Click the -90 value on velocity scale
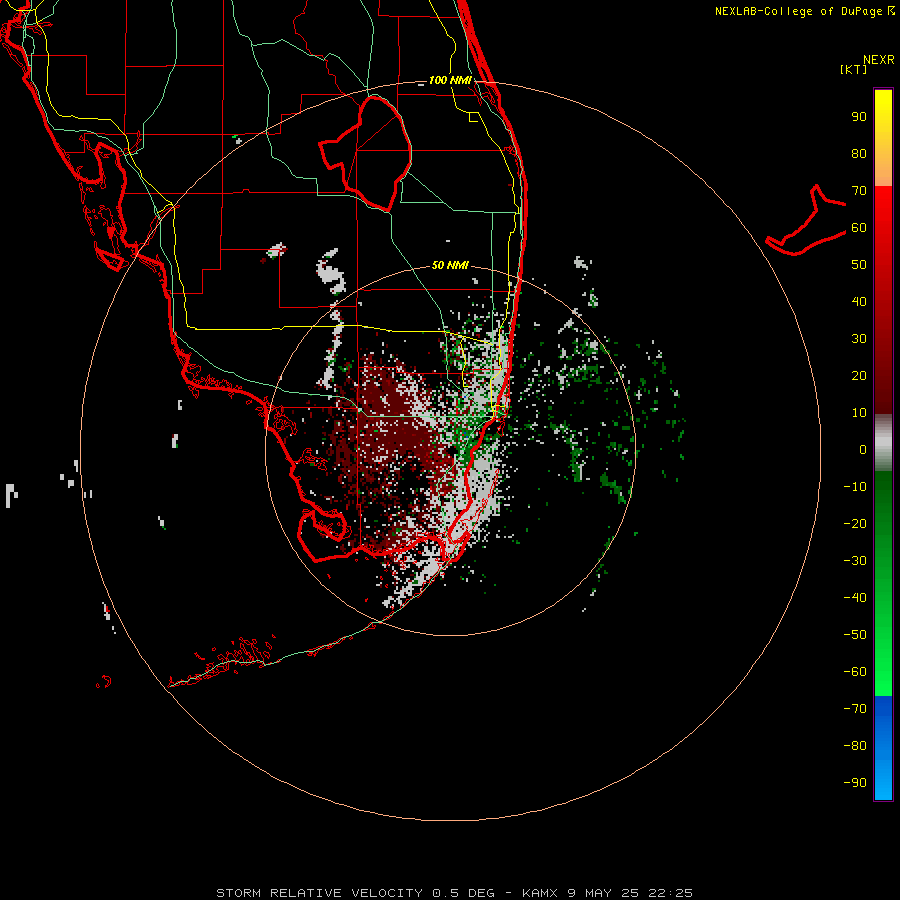The width and height of the screenshot is (900, 900). click(x=855, y=782)
